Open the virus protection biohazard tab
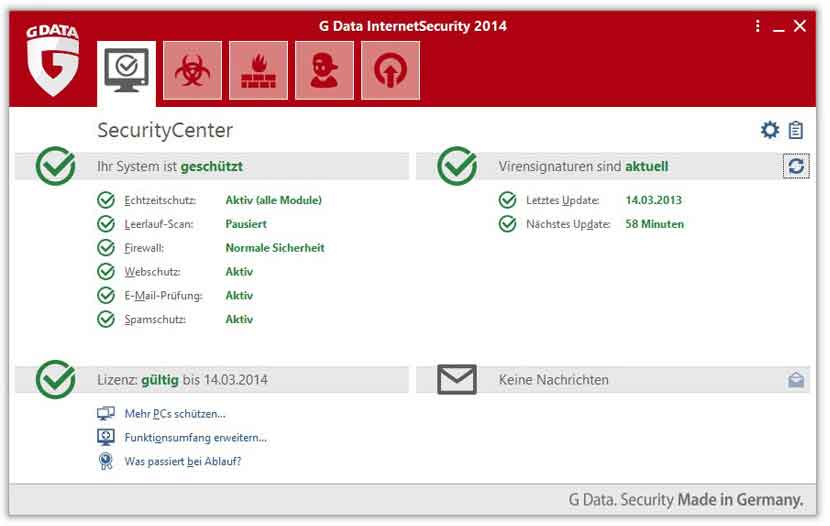 point(192,71)
